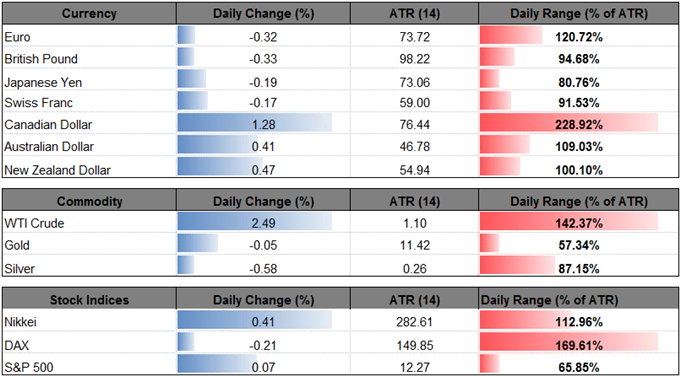Select Canadian Dollar 228.92% daily range bar
Viewport: 680px width, 376px height.
(569, 125)
